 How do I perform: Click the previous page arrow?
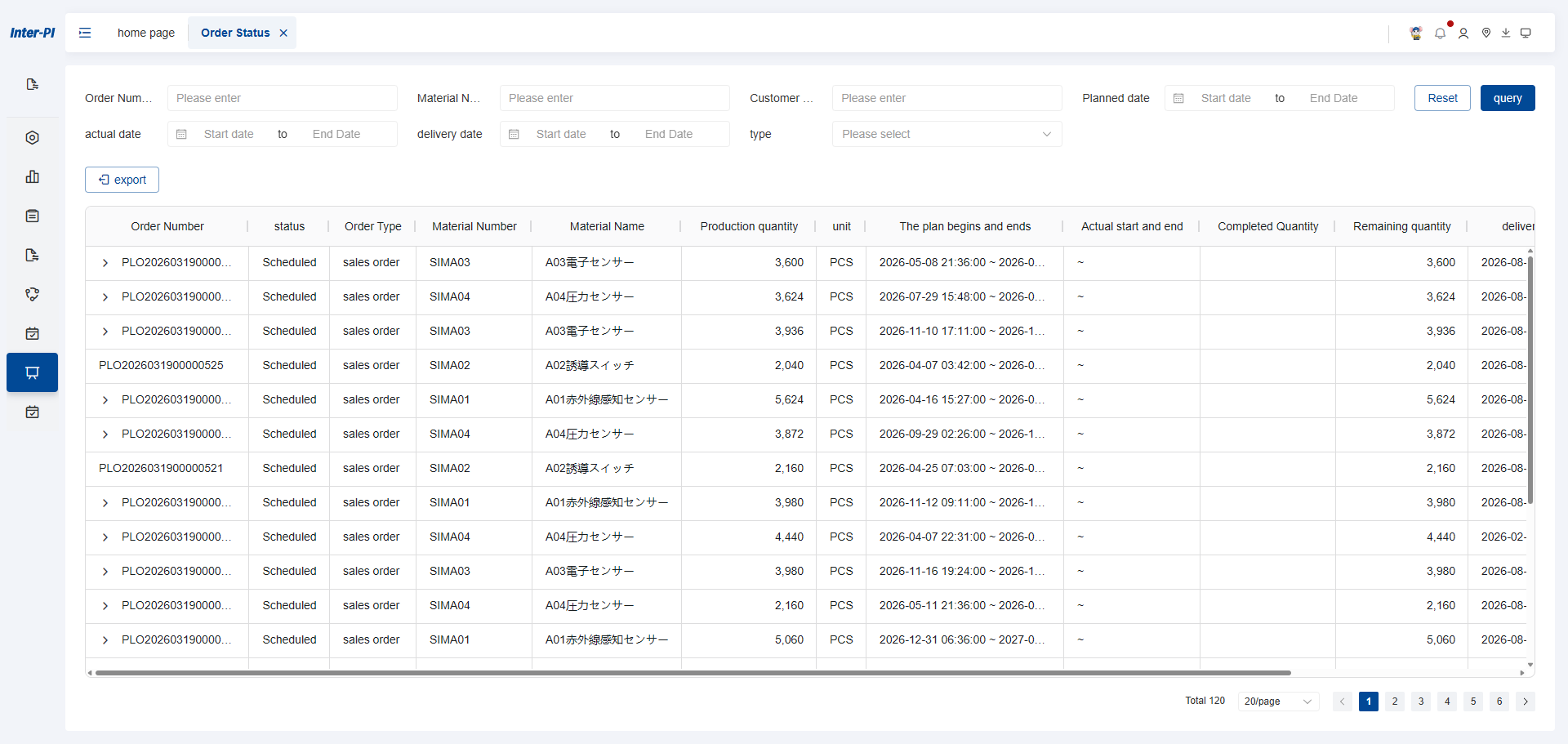click(x=1343, y=702)
